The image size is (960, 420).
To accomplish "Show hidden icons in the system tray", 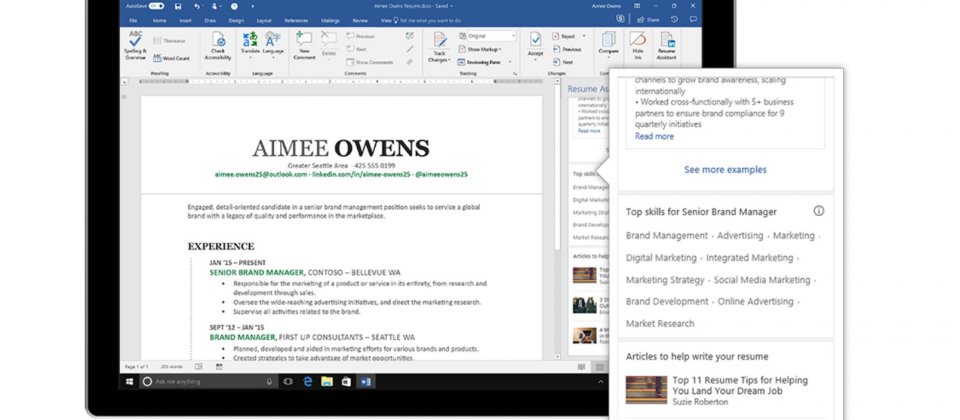I will 600,381.
